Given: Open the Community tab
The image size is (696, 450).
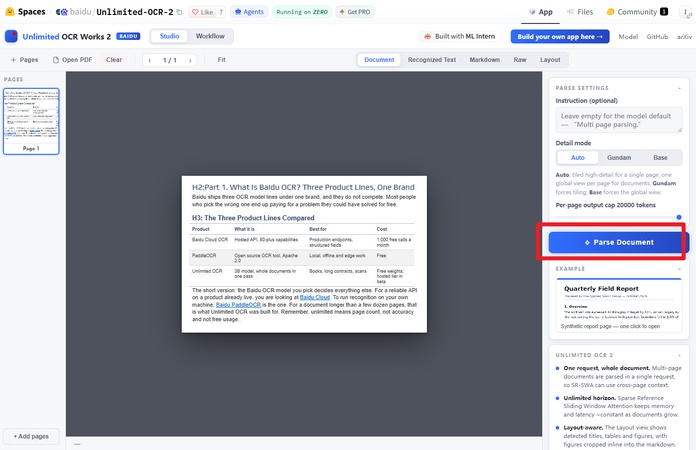Looking at the screenshot, I should (637, 12).
